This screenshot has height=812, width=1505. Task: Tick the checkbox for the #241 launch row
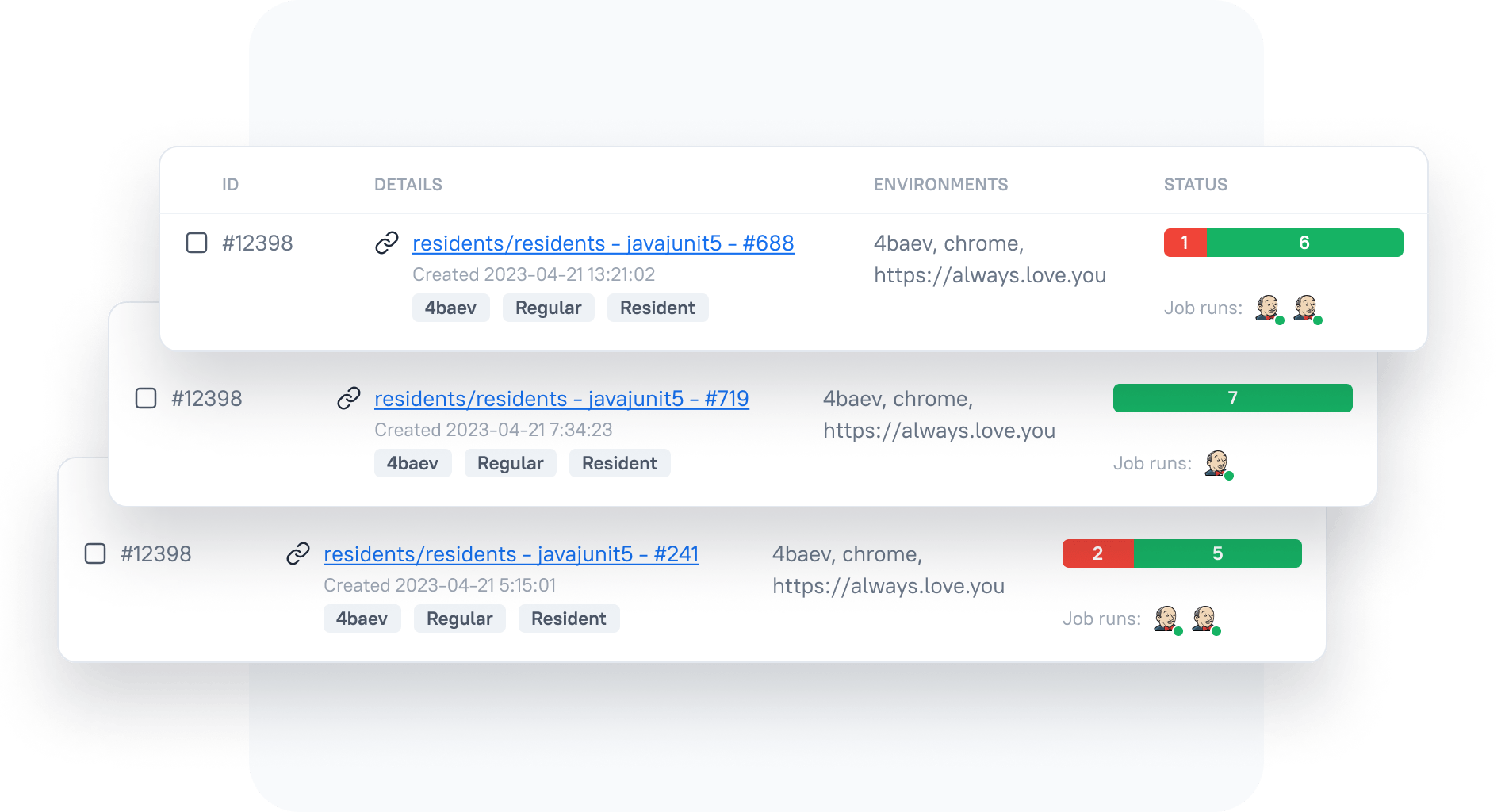point(95,553)
